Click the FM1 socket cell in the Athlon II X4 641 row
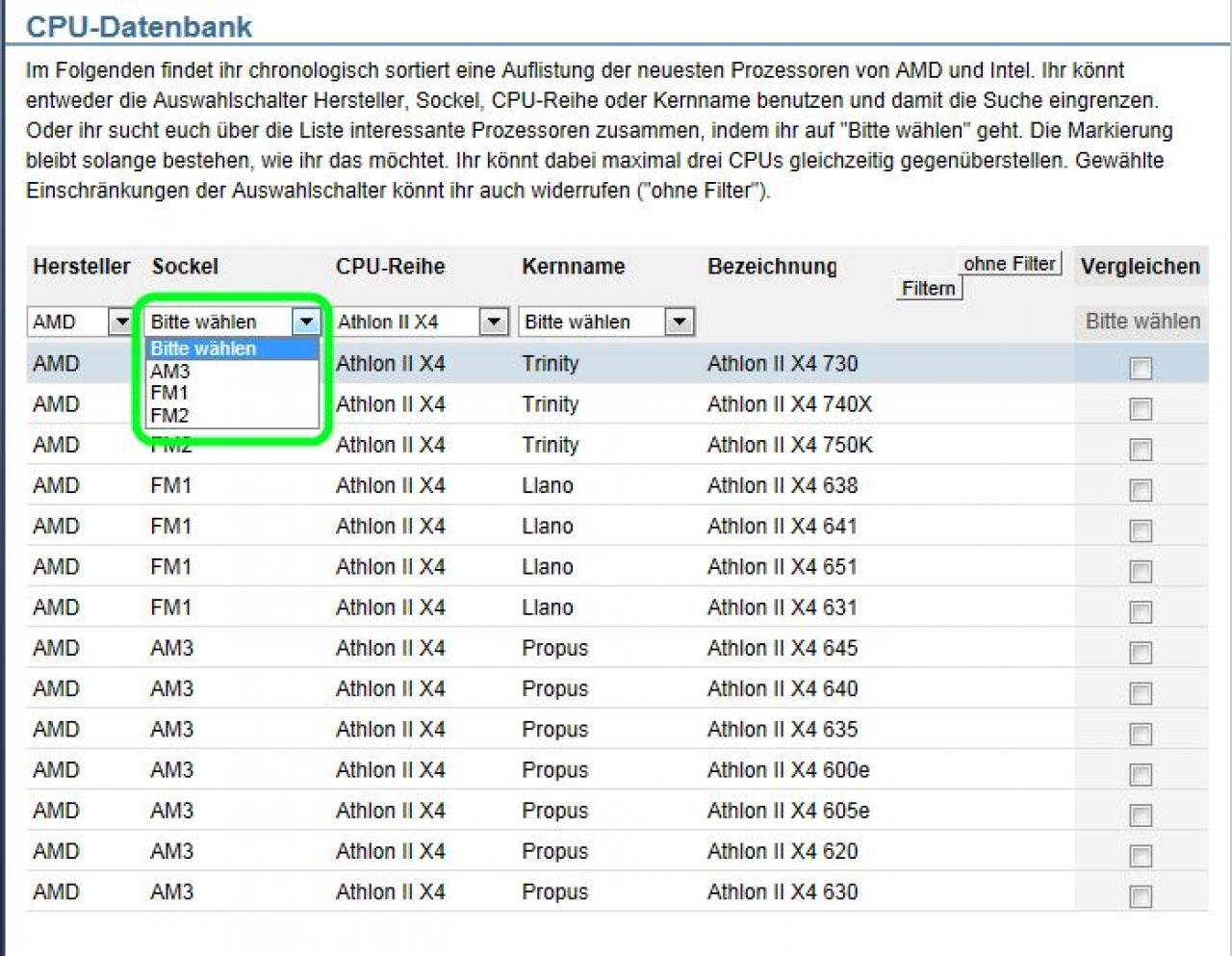 (x=171, y=526)
